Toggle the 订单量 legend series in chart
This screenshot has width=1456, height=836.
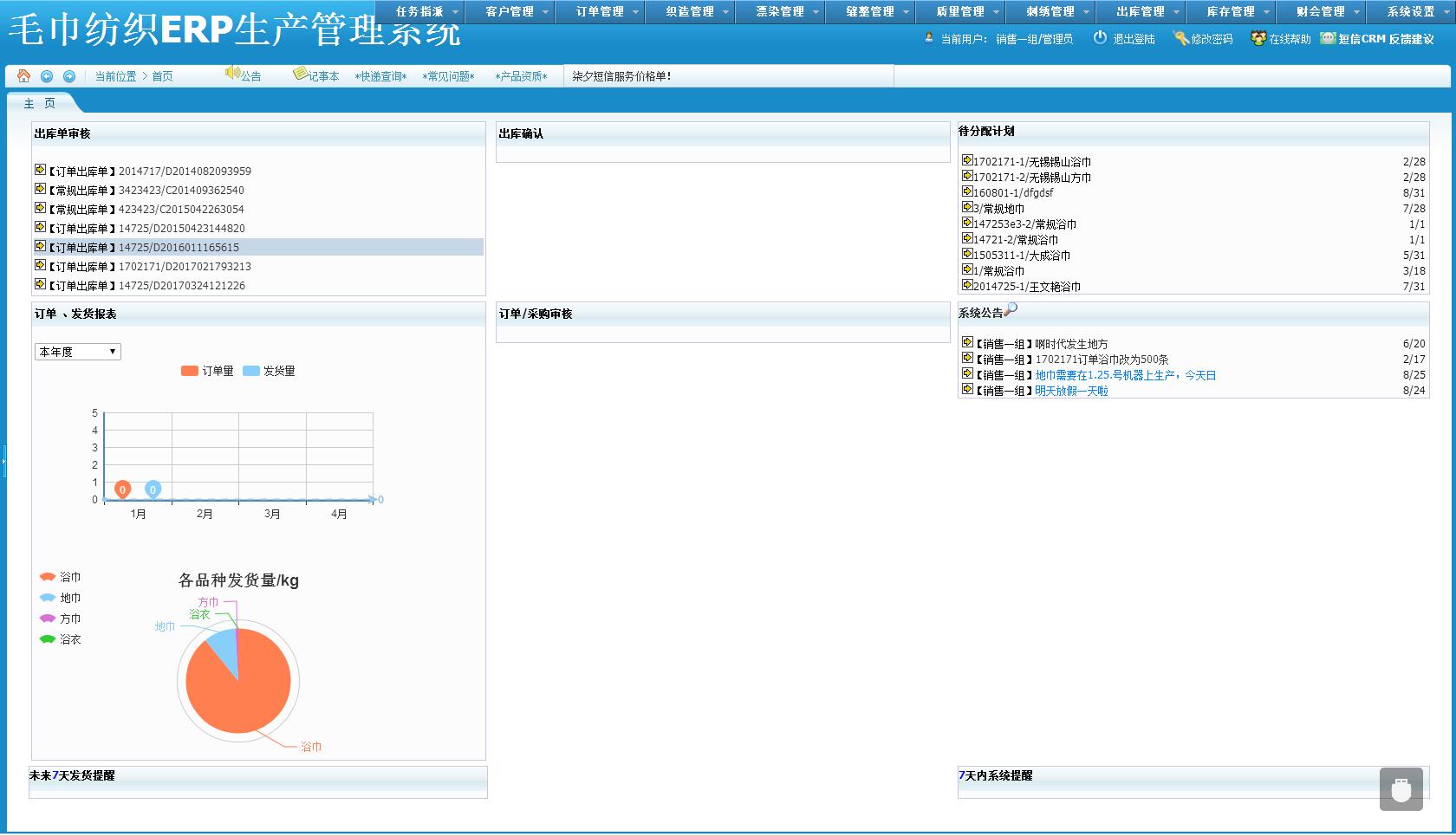point(190,371)
